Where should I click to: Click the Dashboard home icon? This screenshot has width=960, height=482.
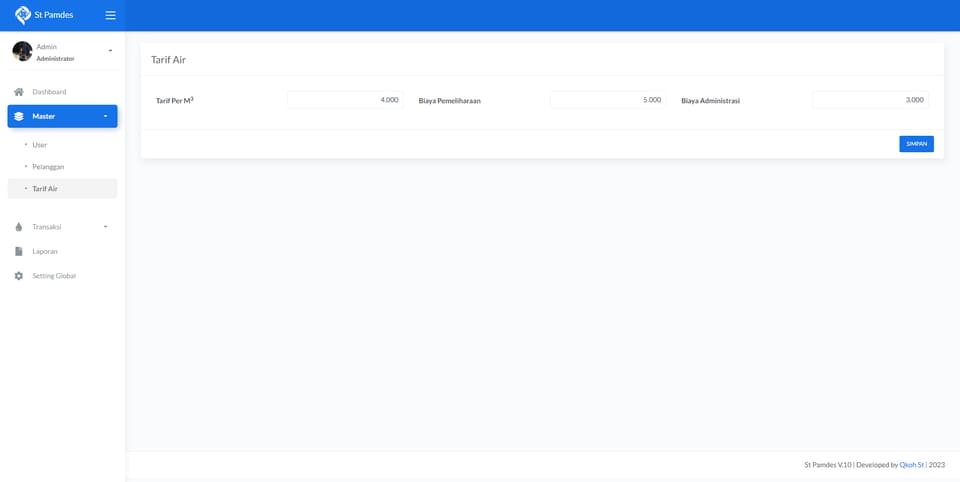pyautogui.click(x=19, y=92)
